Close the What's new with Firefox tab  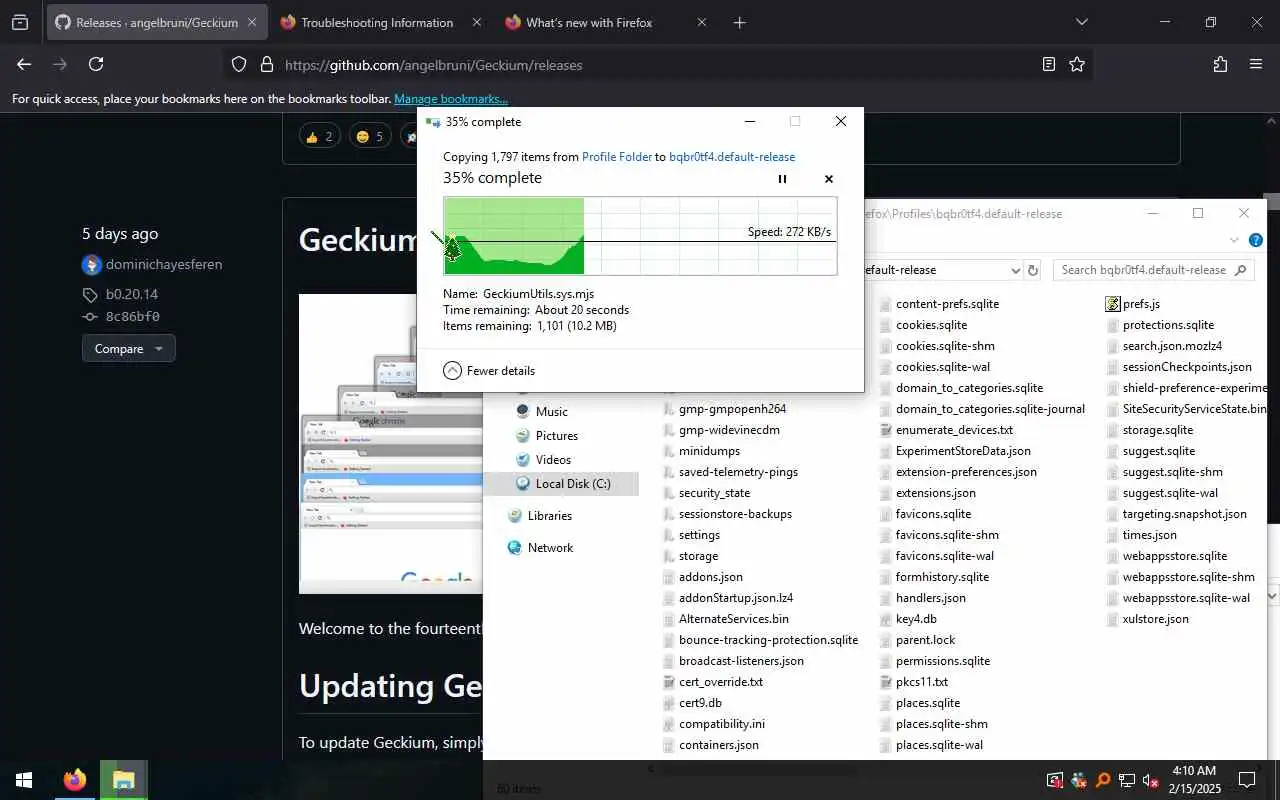[701, 22]
